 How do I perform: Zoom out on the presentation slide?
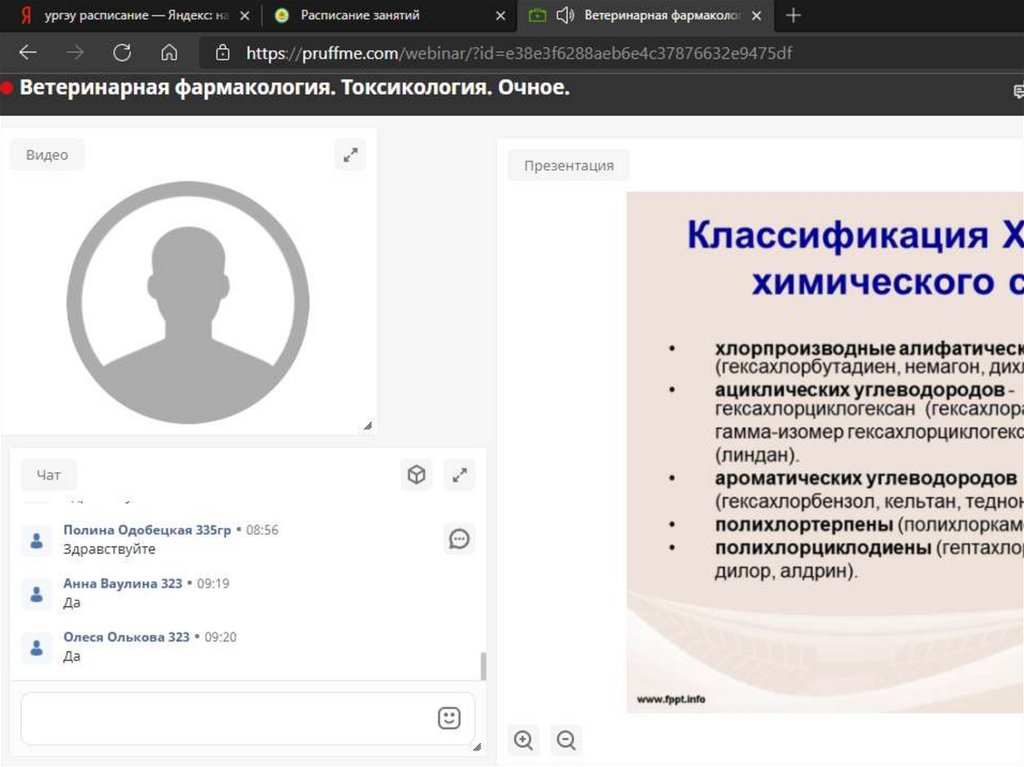coord(566,740)
